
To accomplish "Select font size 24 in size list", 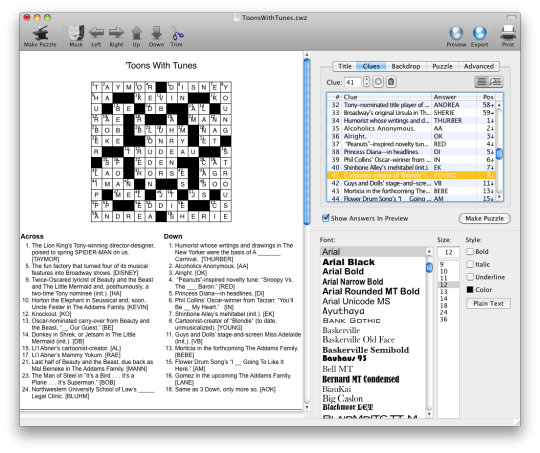I will [444, 312].
